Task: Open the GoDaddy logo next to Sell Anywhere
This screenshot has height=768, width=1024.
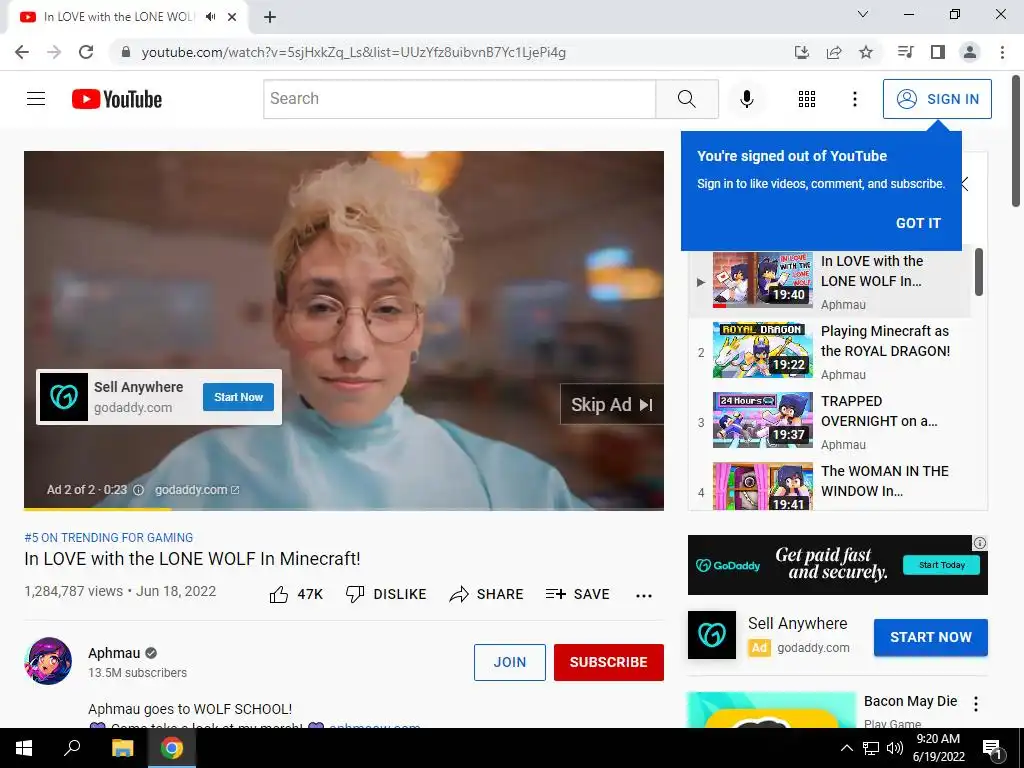Action: click(712, 635)
